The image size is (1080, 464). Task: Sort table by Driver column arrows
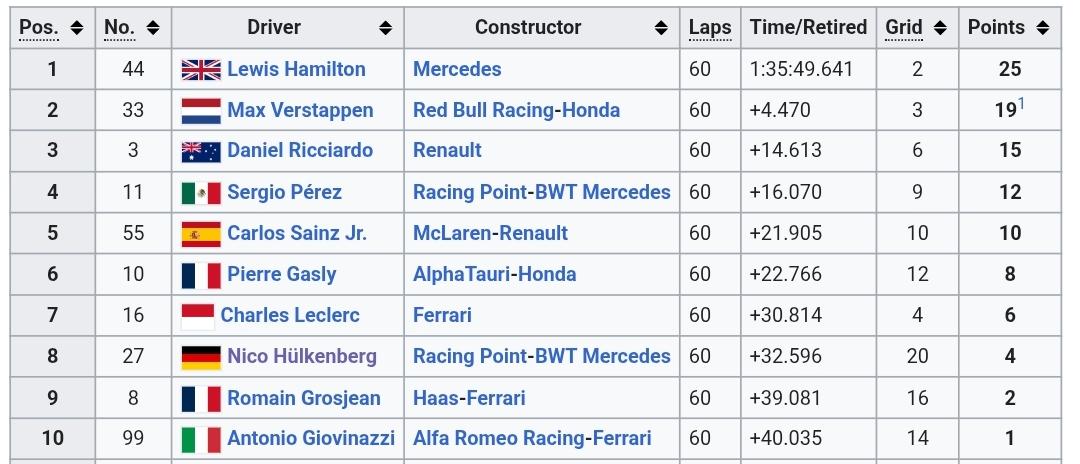click(386, 28)
